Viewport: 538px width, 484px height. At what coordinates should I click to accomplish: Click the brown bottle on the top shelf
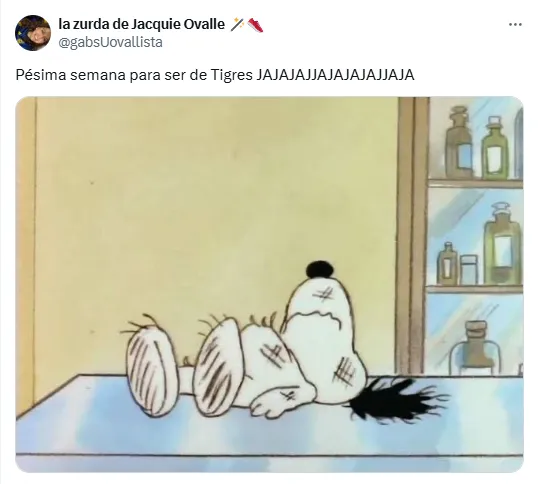click(459, 143)
